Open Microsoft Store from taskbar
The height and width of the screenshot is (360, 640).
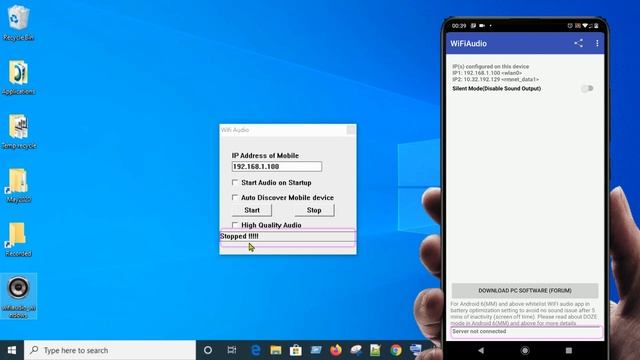pyautogui.click(x=296, y=350)
